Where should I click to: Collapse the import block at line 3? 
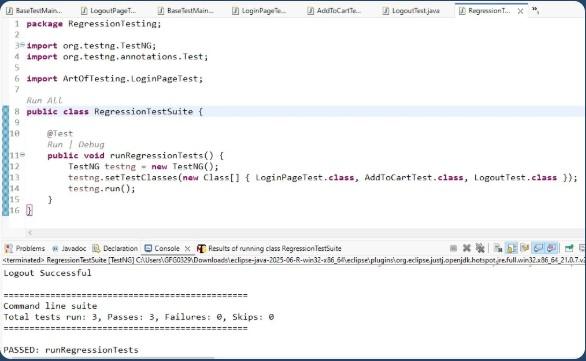tap(22, 45)
